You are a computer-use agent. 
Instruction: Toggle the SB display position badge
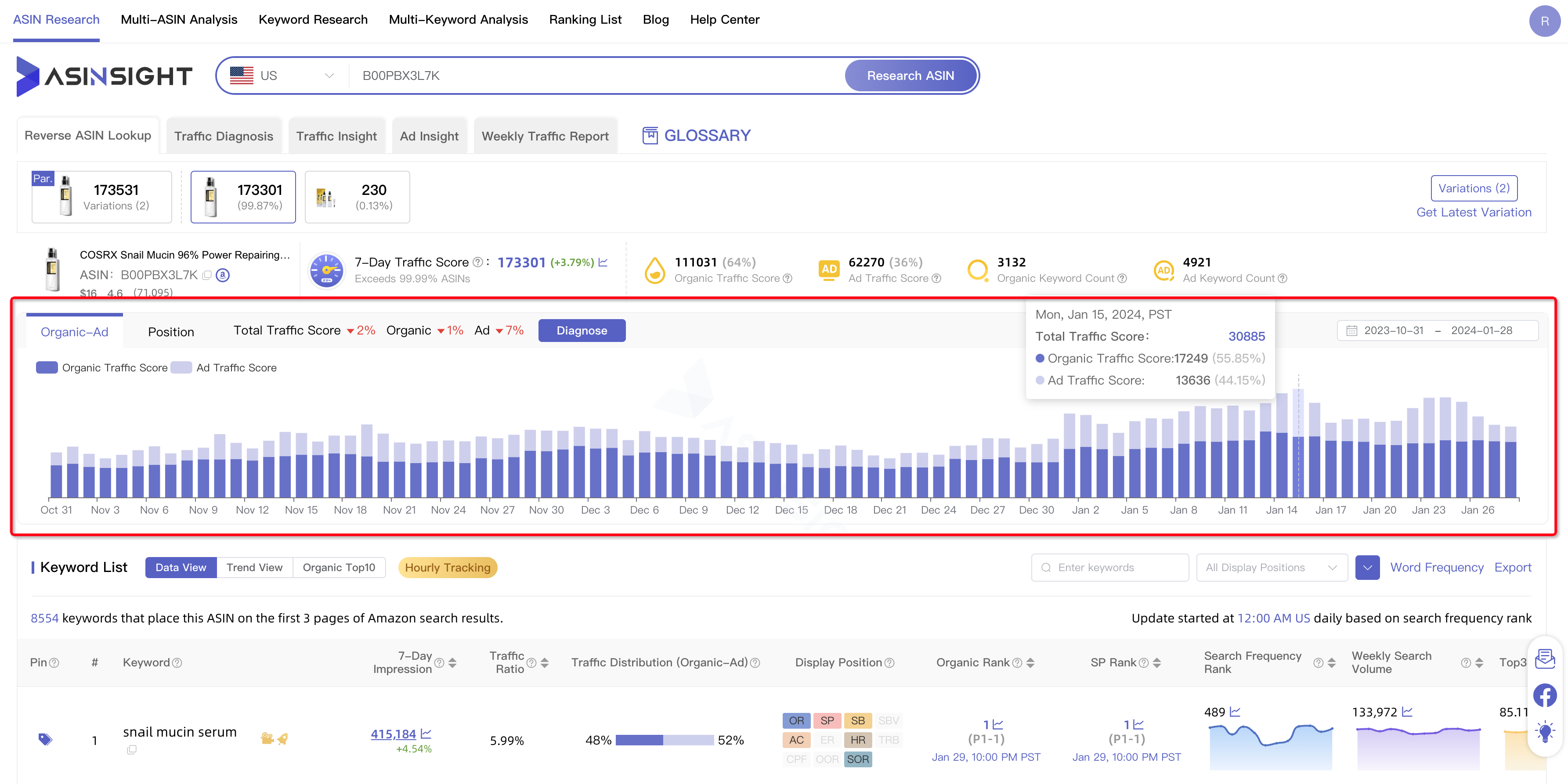coord(858,720)
